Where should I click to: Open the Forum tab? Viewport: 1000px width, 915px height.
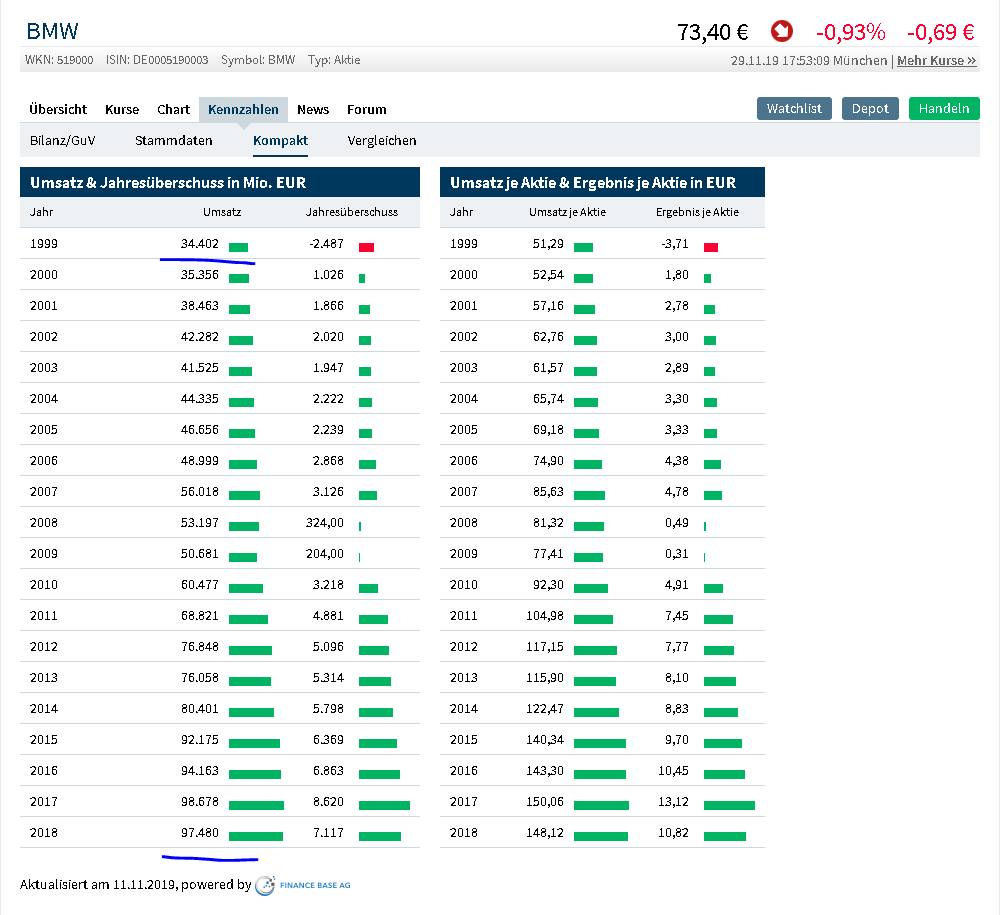[x=367, y=109]
